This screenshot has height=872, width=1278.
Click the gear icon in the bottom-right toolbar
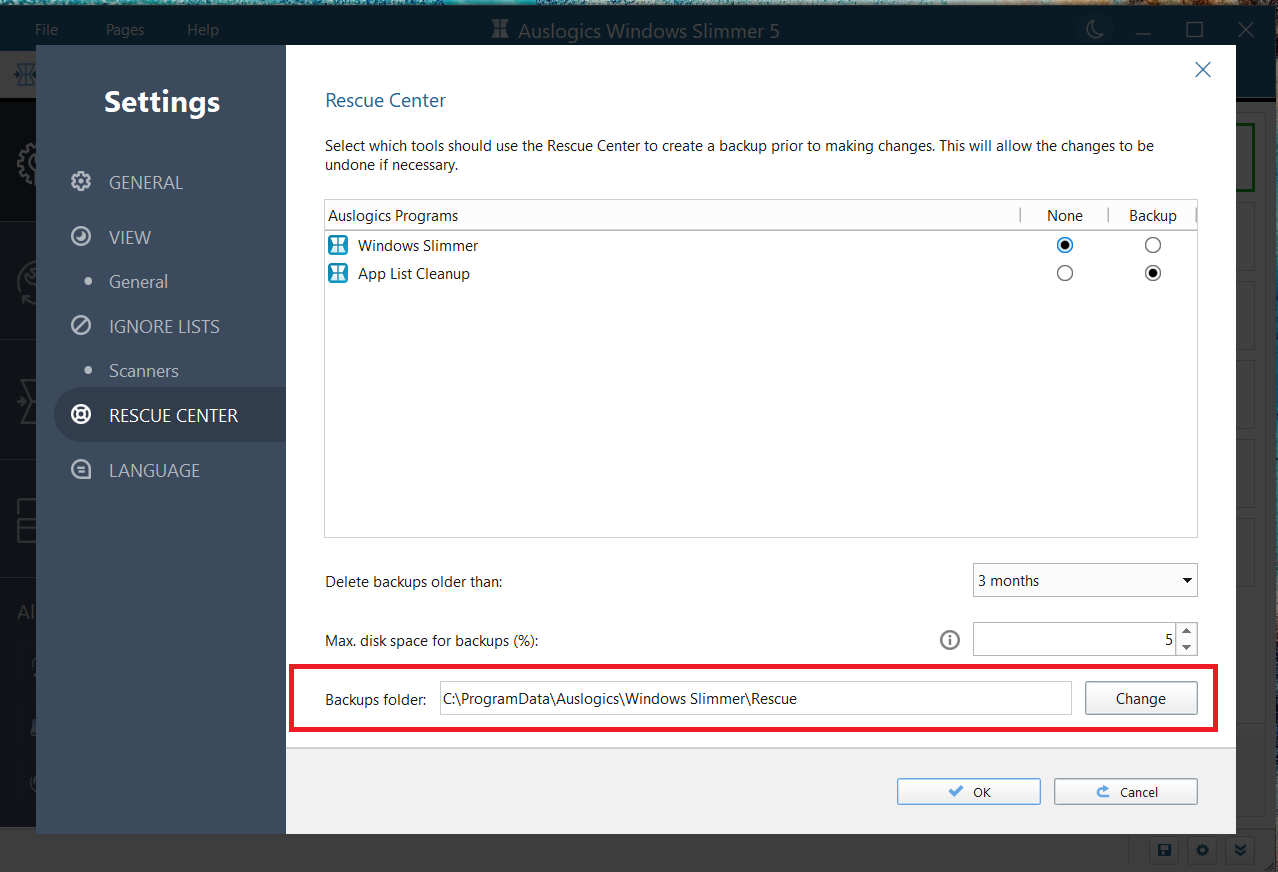(x=1201, y=850)
